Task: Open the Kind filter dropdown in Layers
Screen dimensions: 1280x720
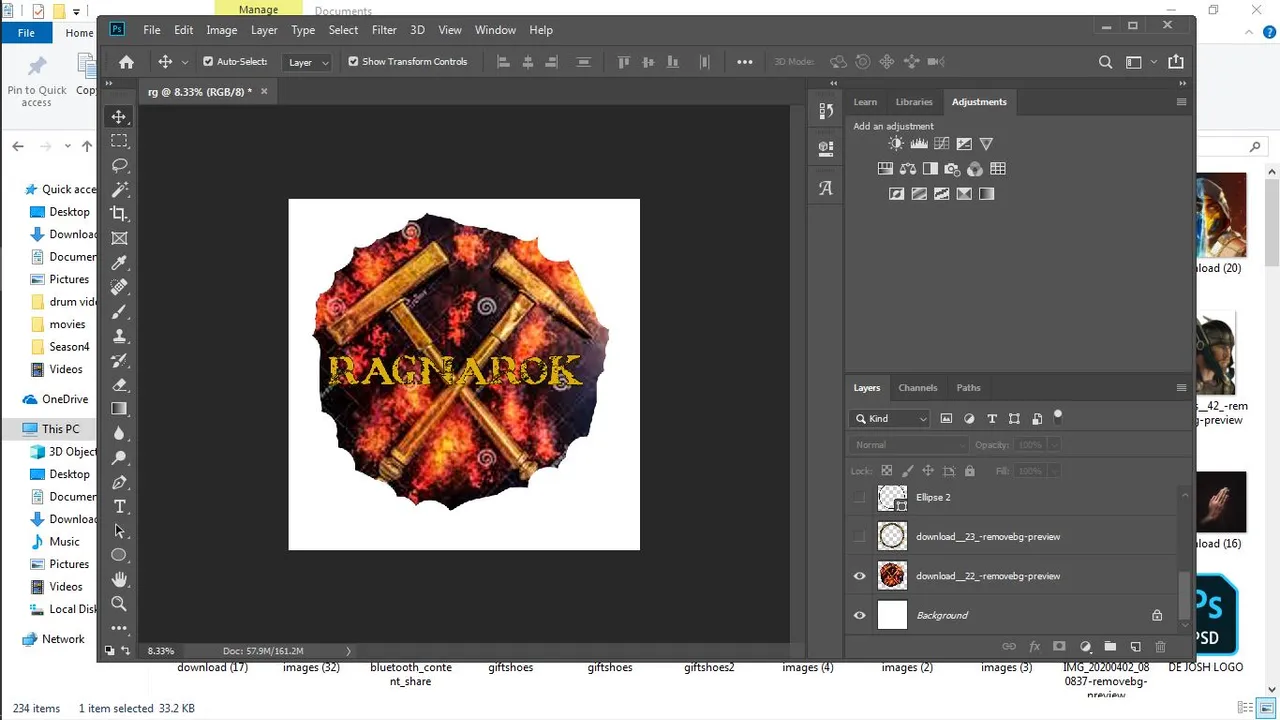Action: 890,419
